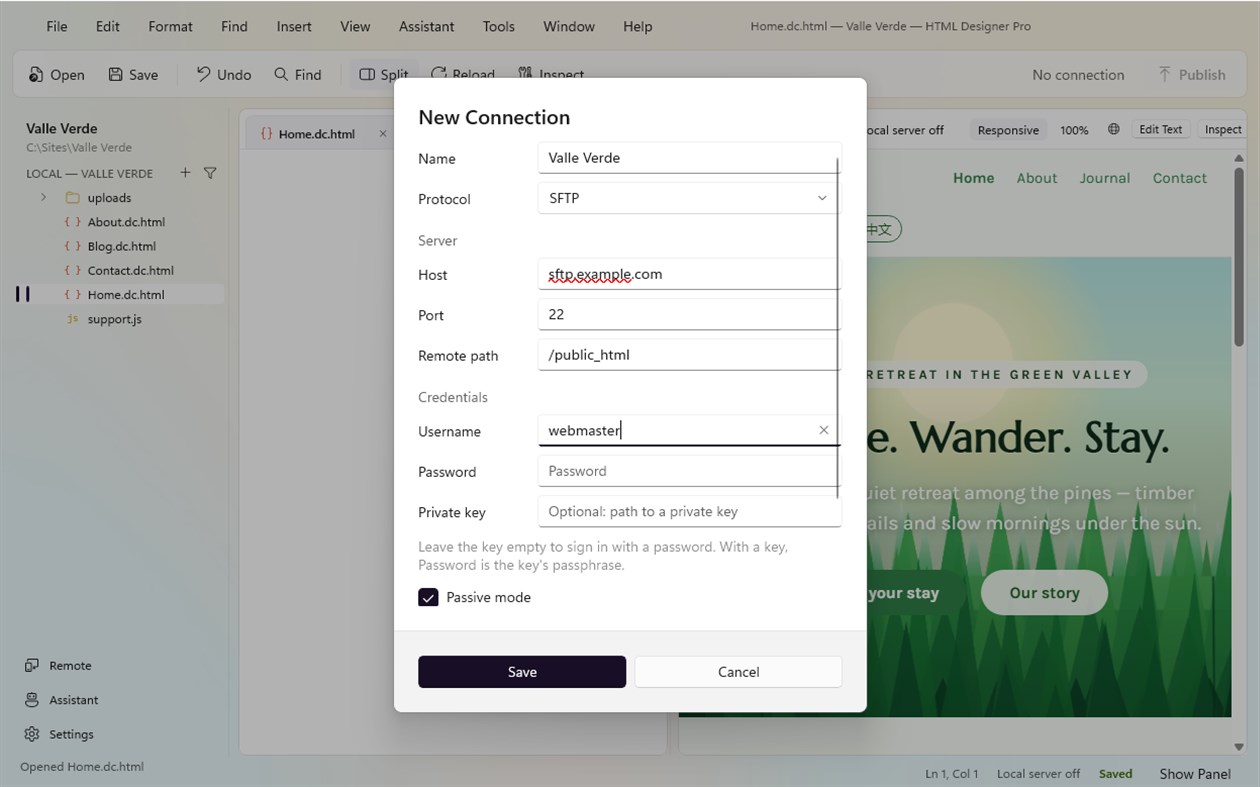Click Contact link in preview nav

[1180, 178]
